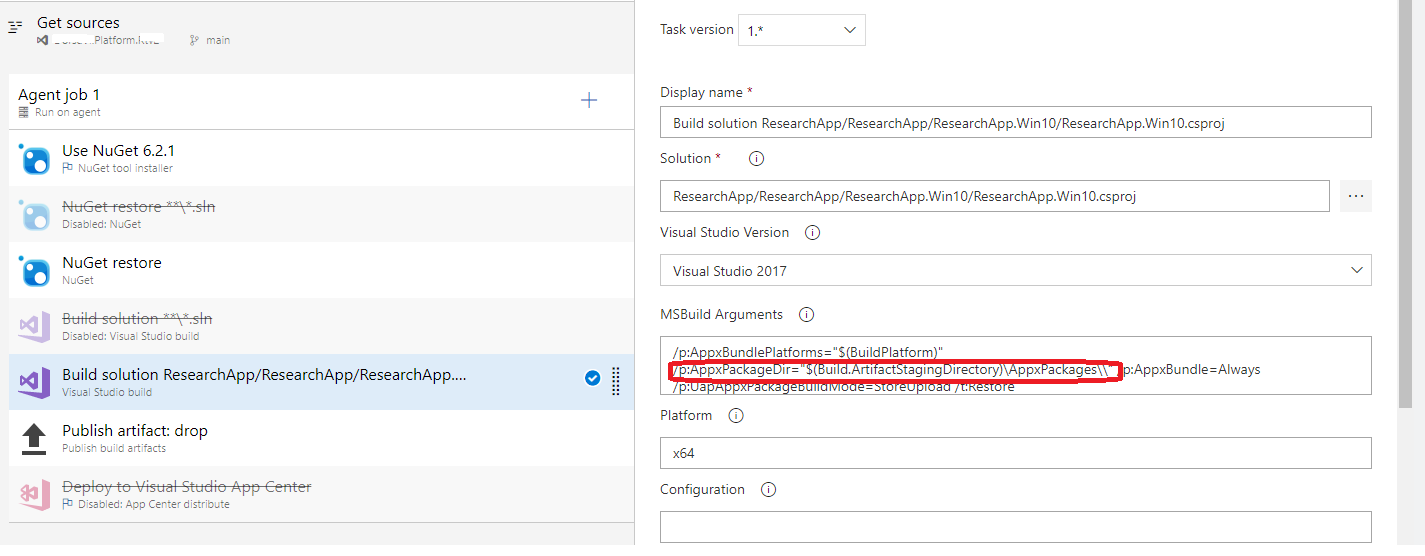Add a task to Agent job 1
1425x556 pixels.
(589, 100)
